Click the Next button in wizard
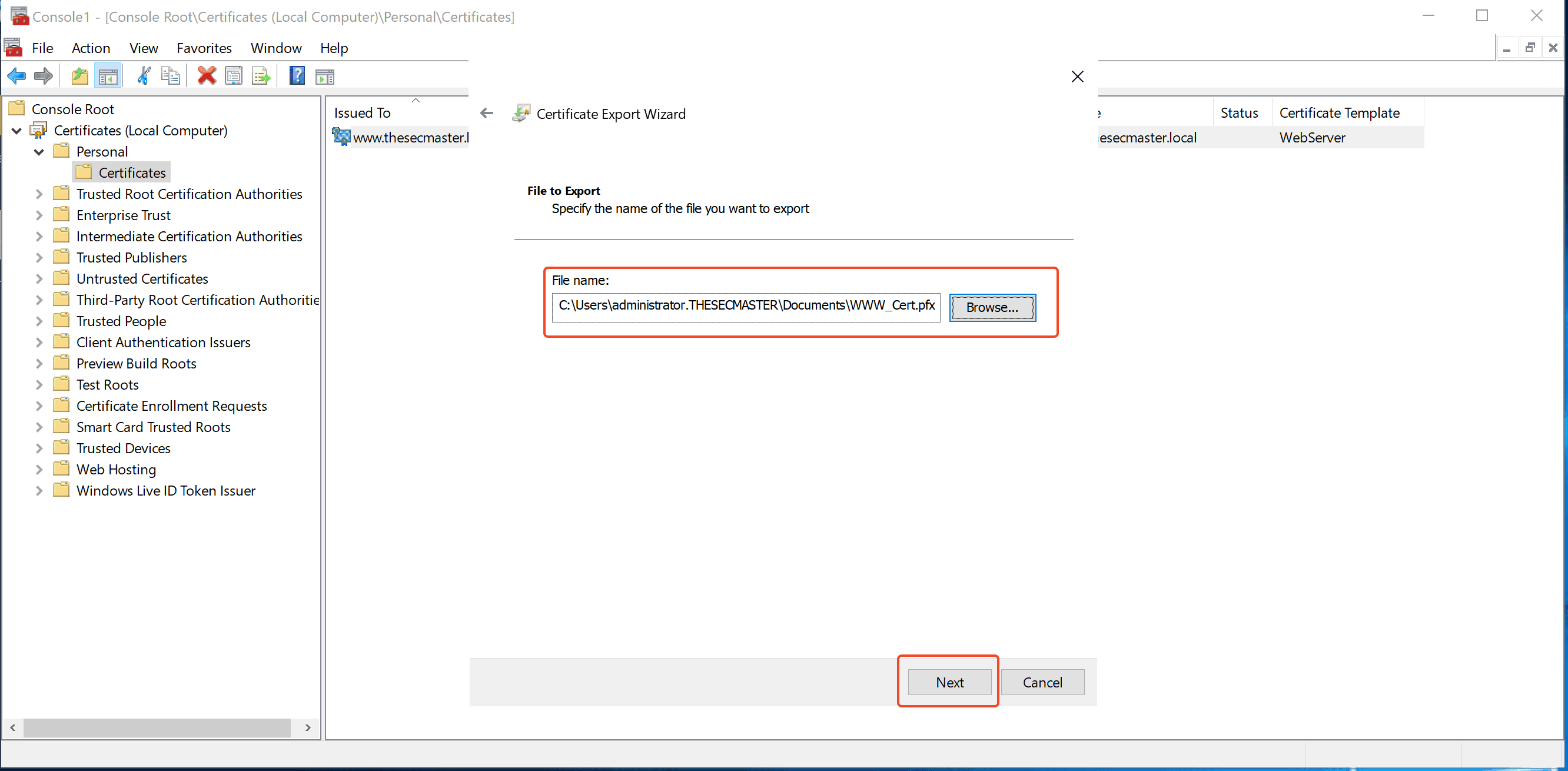1568x771 pixels. pos(949,682)
